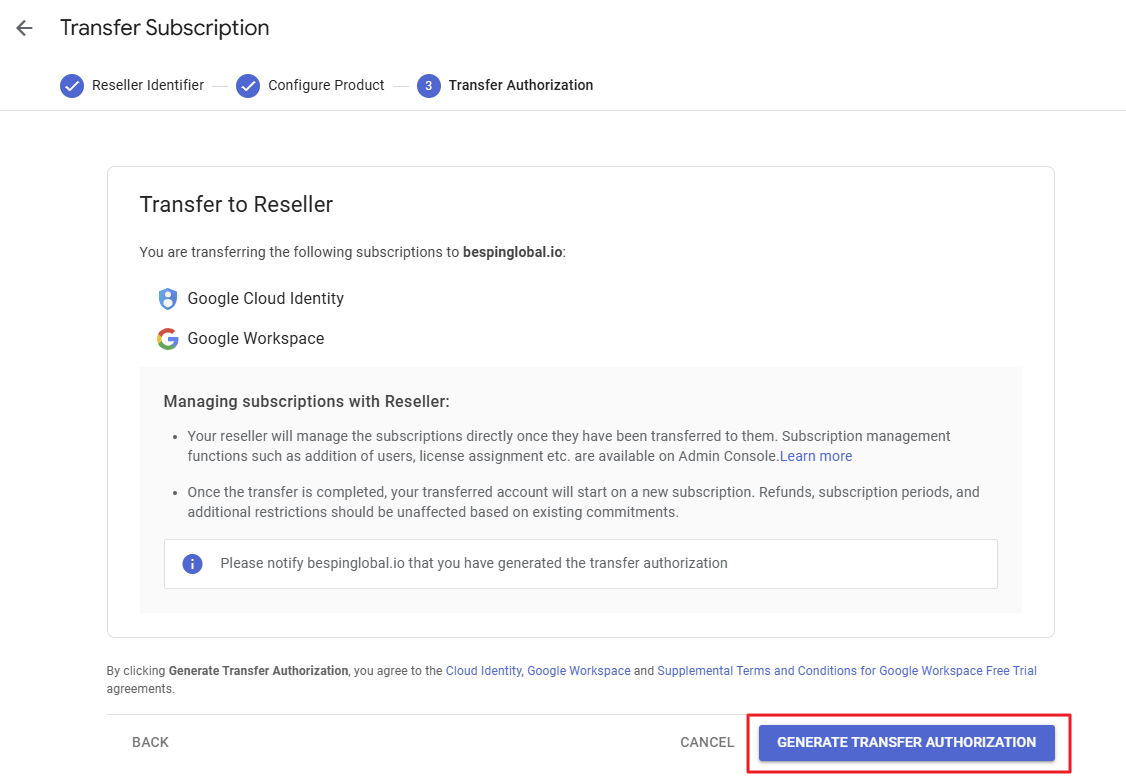Go to the Configure Product step label
1126x783 pixels.
(x=326, y=85)
